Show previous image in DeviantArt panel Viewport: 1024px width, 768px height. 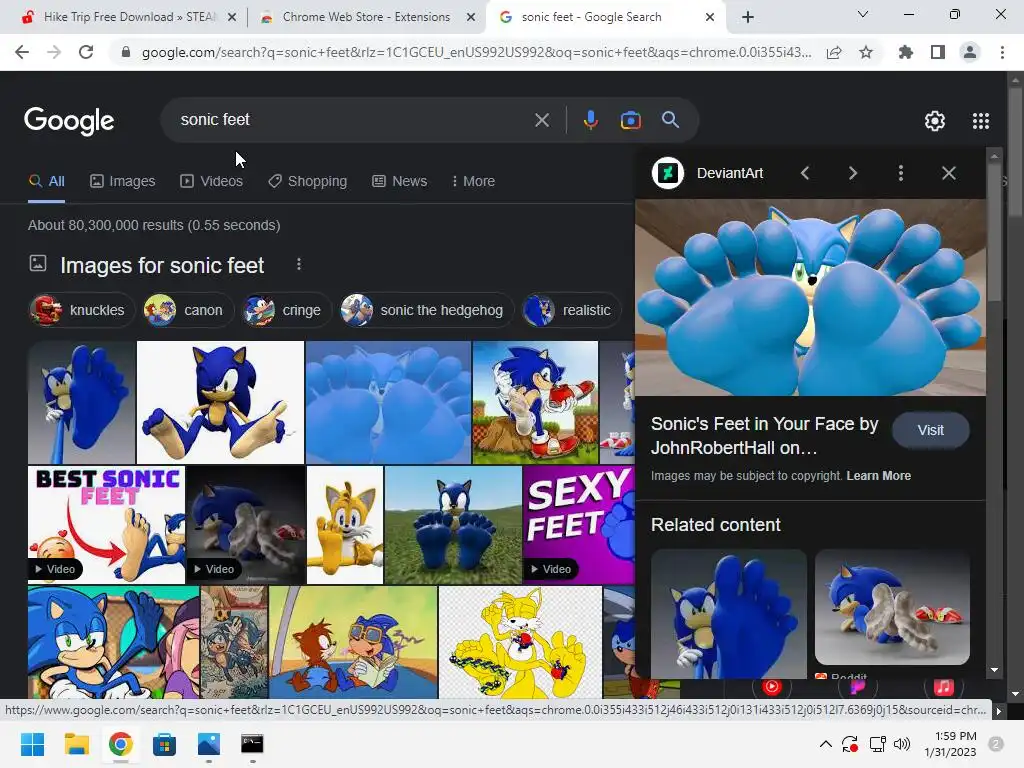click(x=805, y=173)
